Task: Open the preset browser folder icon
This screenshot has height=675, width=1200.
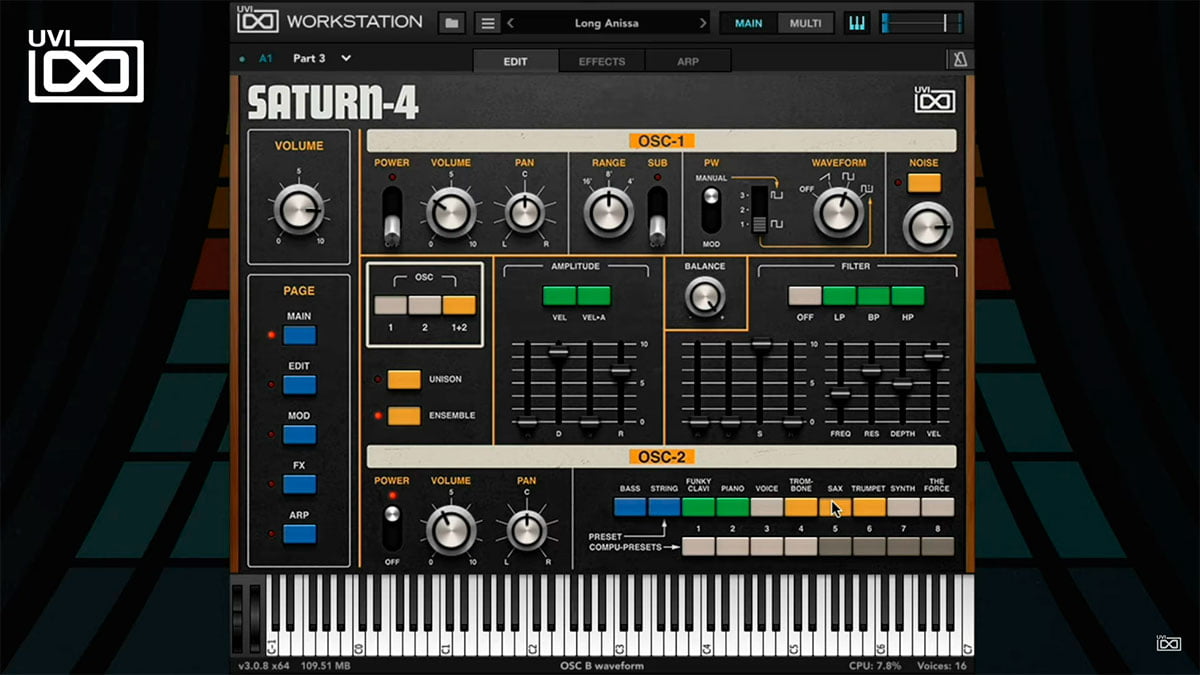Action: (x=452, y=22)
